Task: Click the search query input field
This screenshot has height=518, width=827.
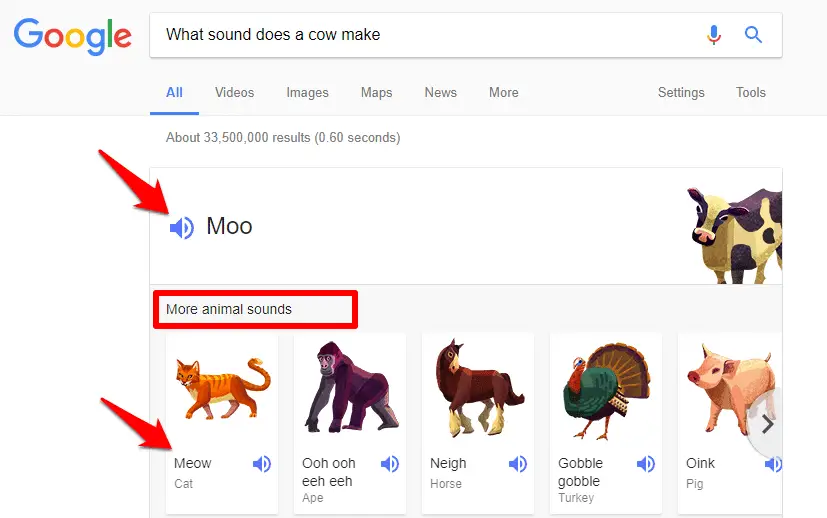Action: 427,35
